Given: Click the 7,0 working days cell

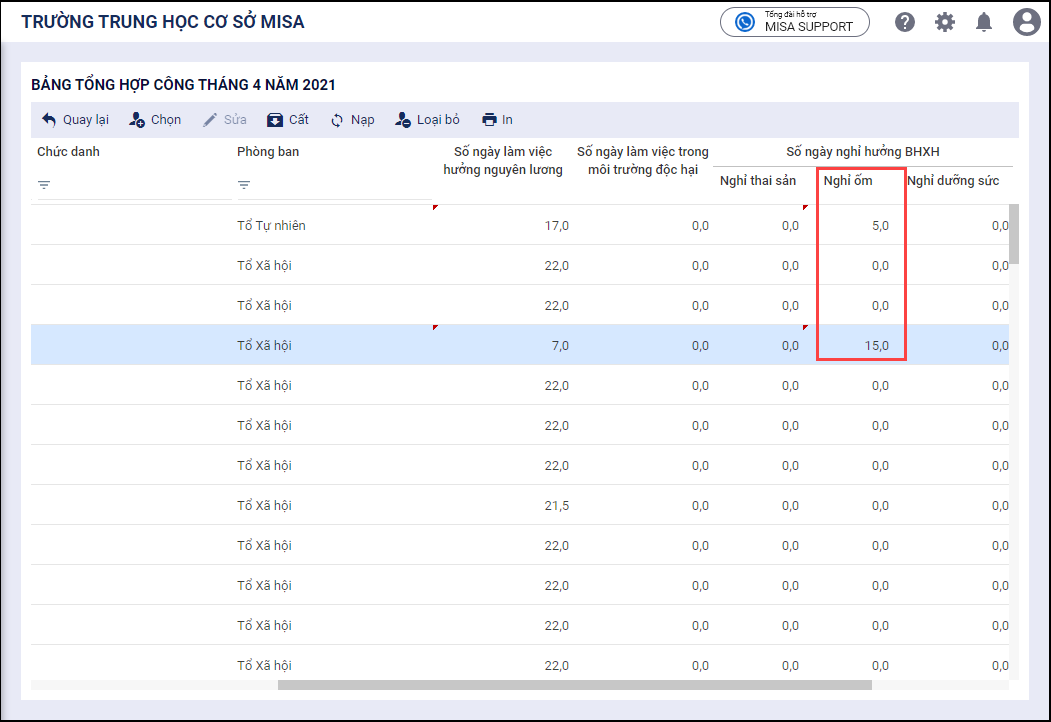Looking at the screenshot, I should [560, 346].
